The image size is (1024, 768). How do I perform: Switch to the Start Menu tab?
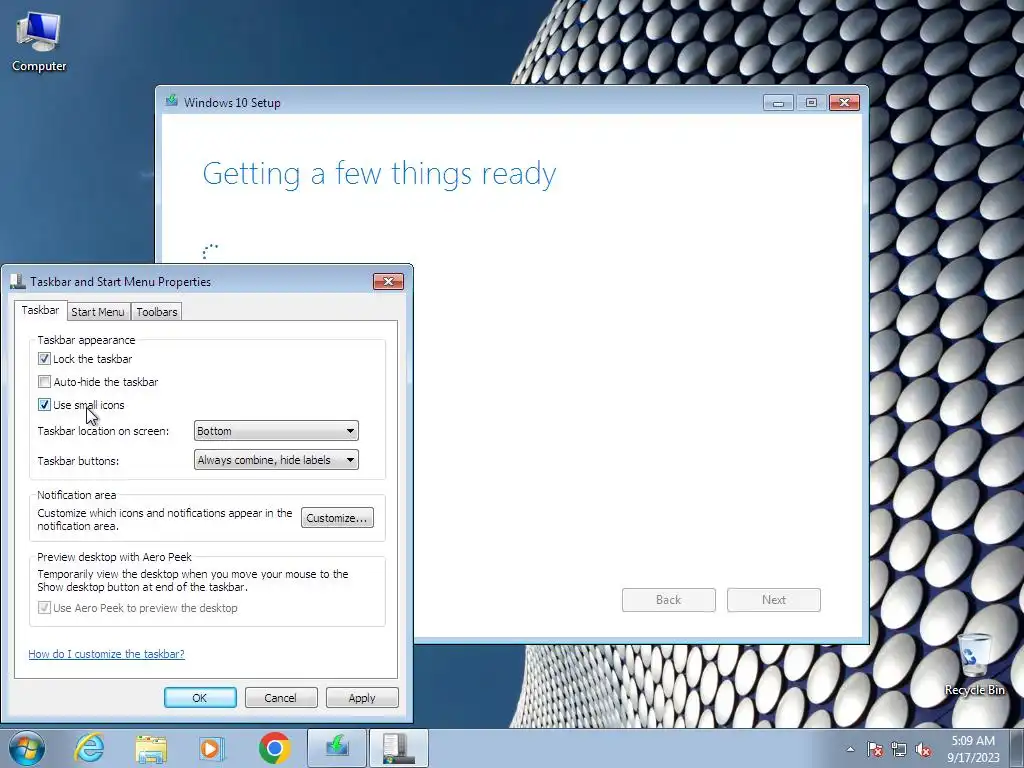[98, 312]
